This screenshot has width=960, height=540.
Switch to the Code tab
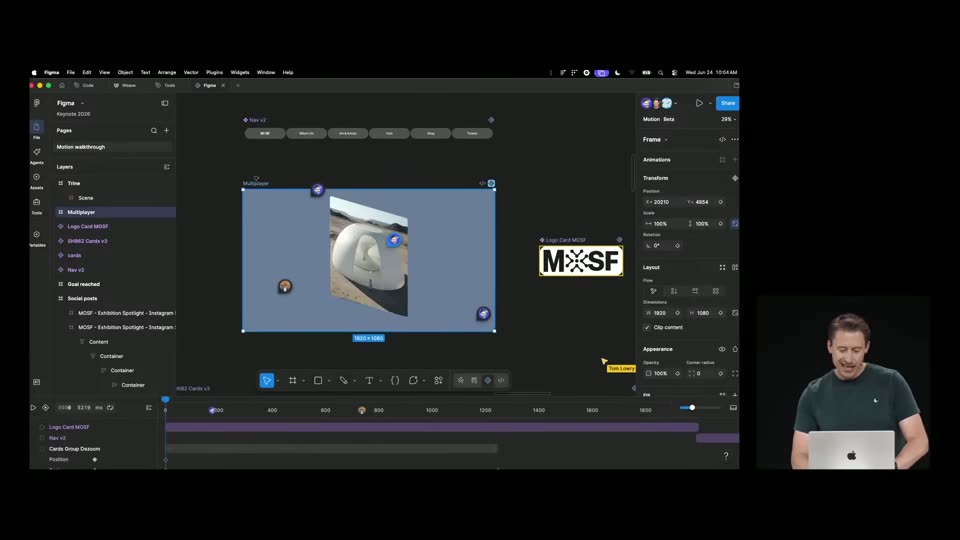pos(84,85)
